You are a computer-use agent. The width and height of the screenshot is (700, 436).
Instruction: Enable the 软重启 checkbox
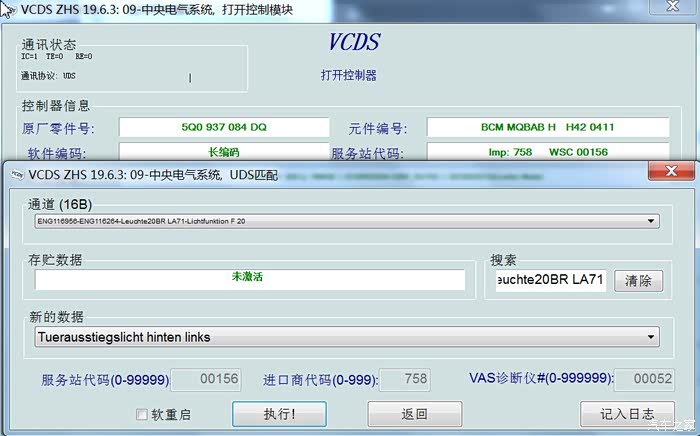pos(142,414)
